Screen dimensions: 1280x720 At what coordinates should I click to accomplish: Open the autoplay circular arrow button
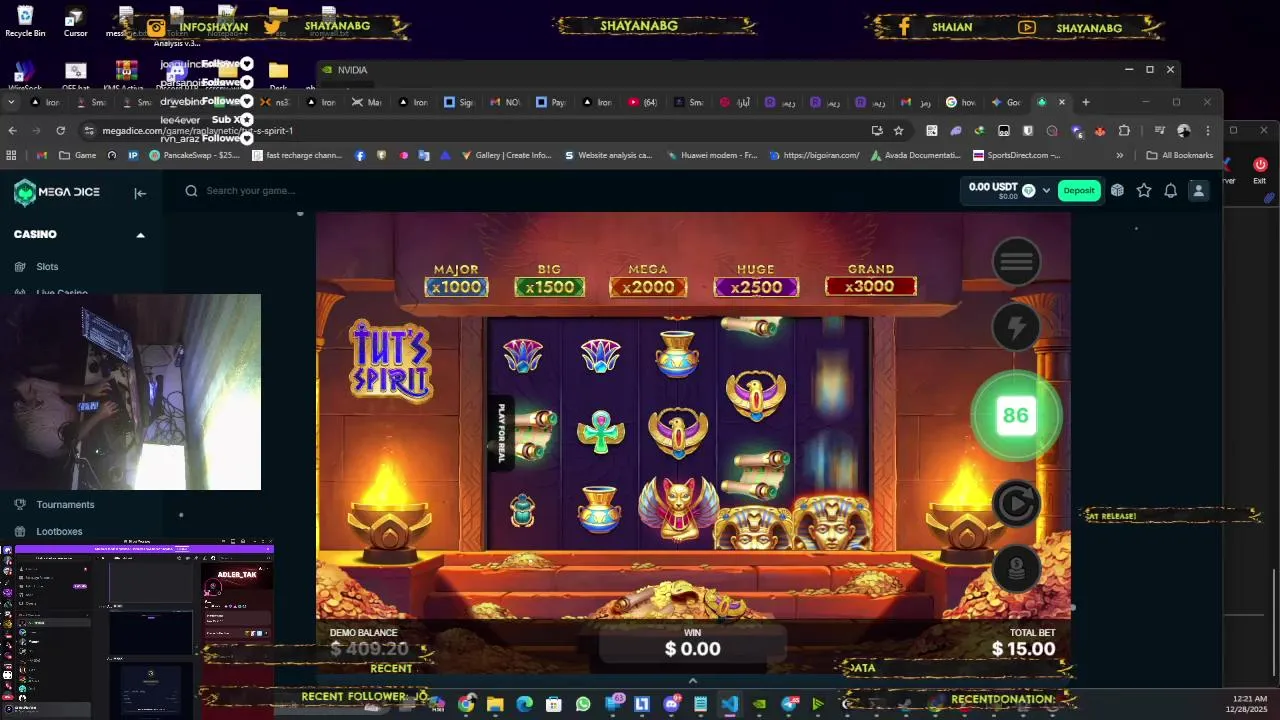pos(1016,503)
